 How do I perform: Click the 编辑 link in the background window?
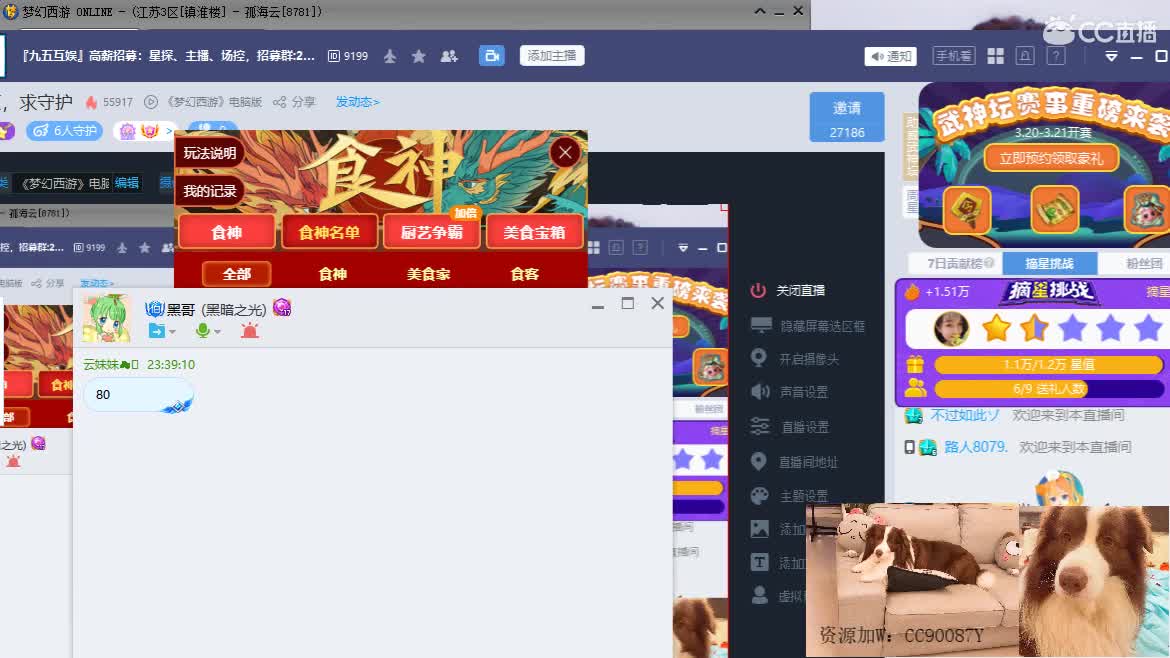pyautogui.click(x=127, y=183)
